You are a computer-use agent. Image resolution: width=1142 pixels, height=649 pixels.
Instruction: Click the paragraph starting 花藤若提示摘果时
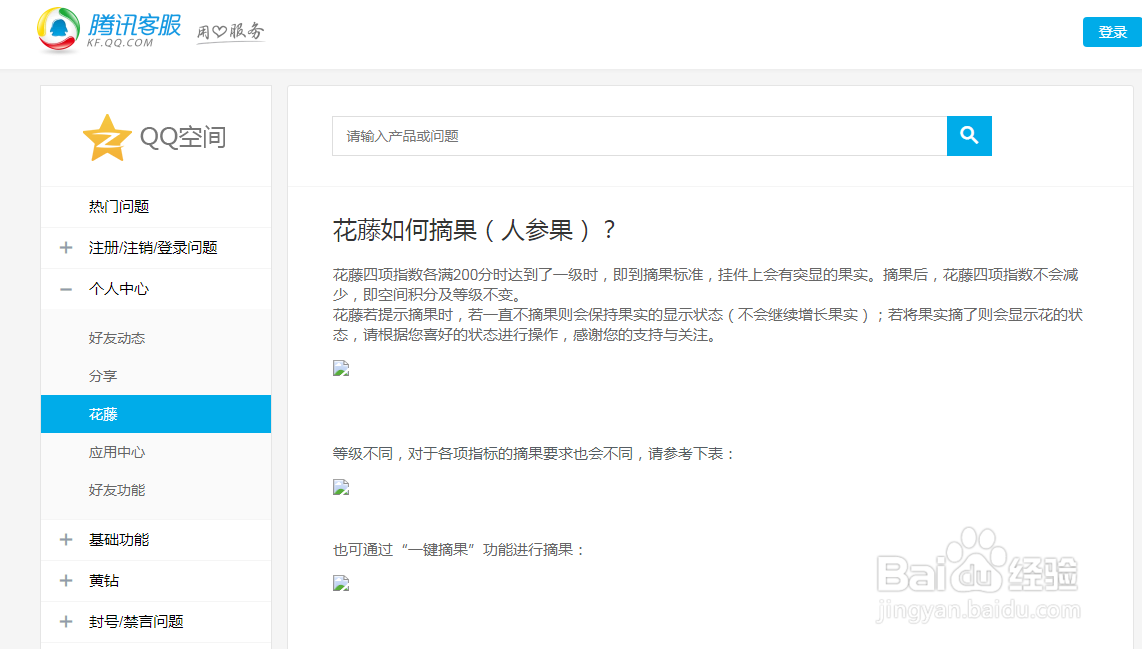708,325
